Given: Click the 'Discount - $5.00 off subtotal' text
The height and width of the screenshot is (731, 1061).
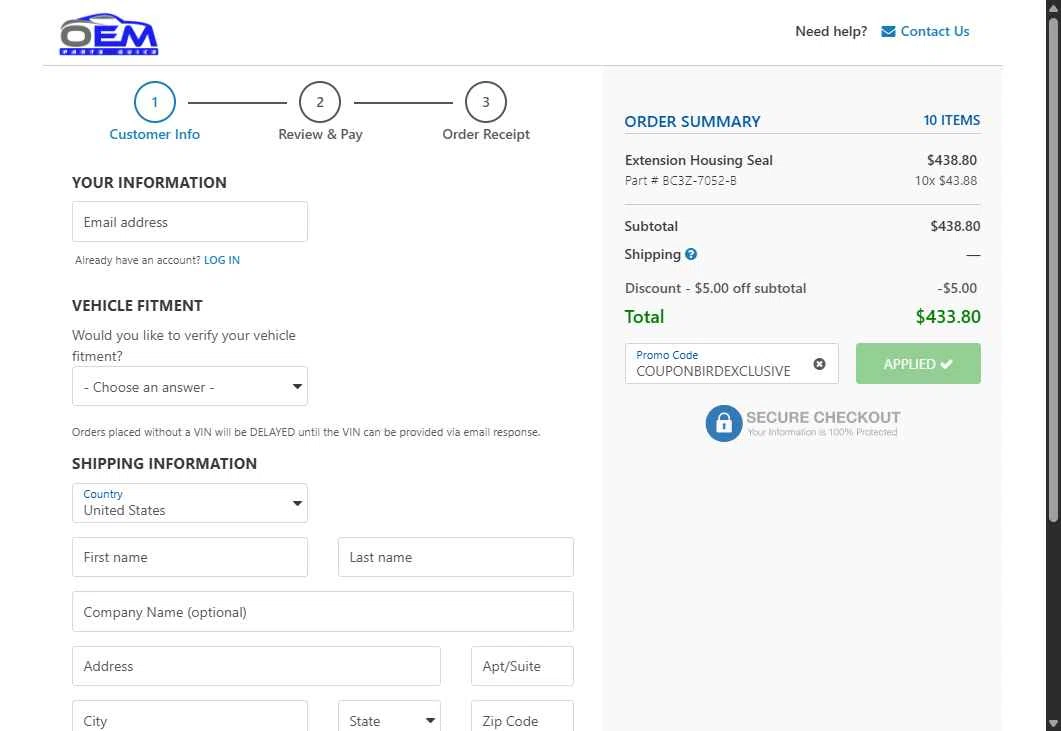Looking at the screenshot, I should [x=715, y=288].
